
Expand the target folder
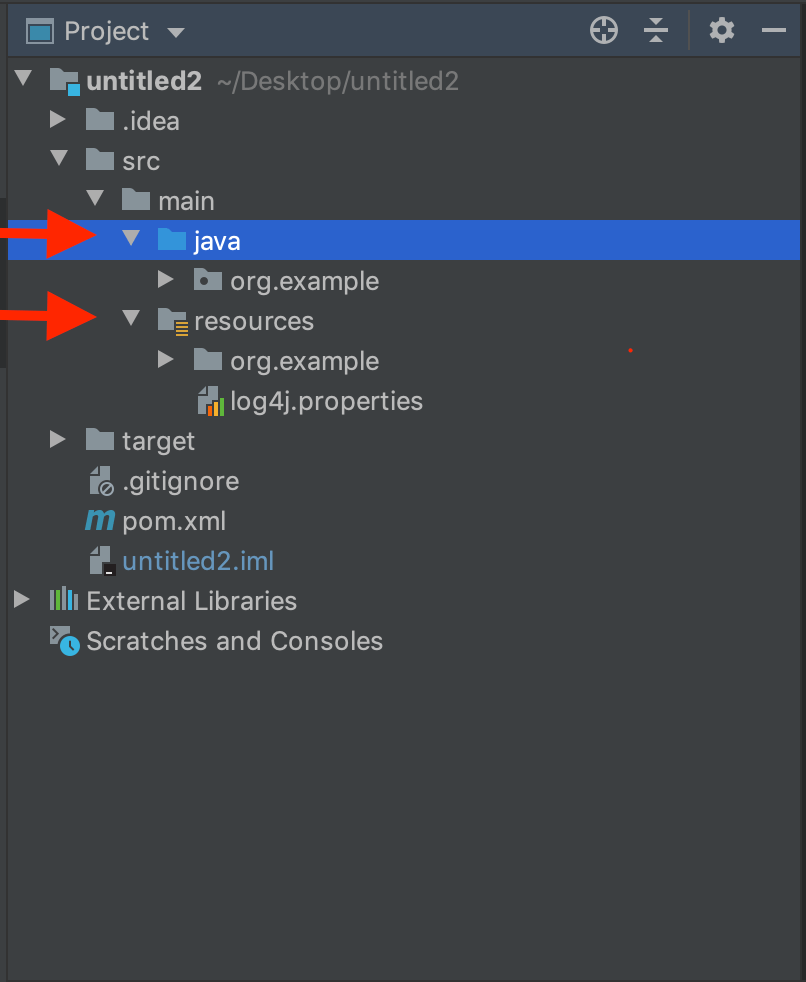[57, 440]
